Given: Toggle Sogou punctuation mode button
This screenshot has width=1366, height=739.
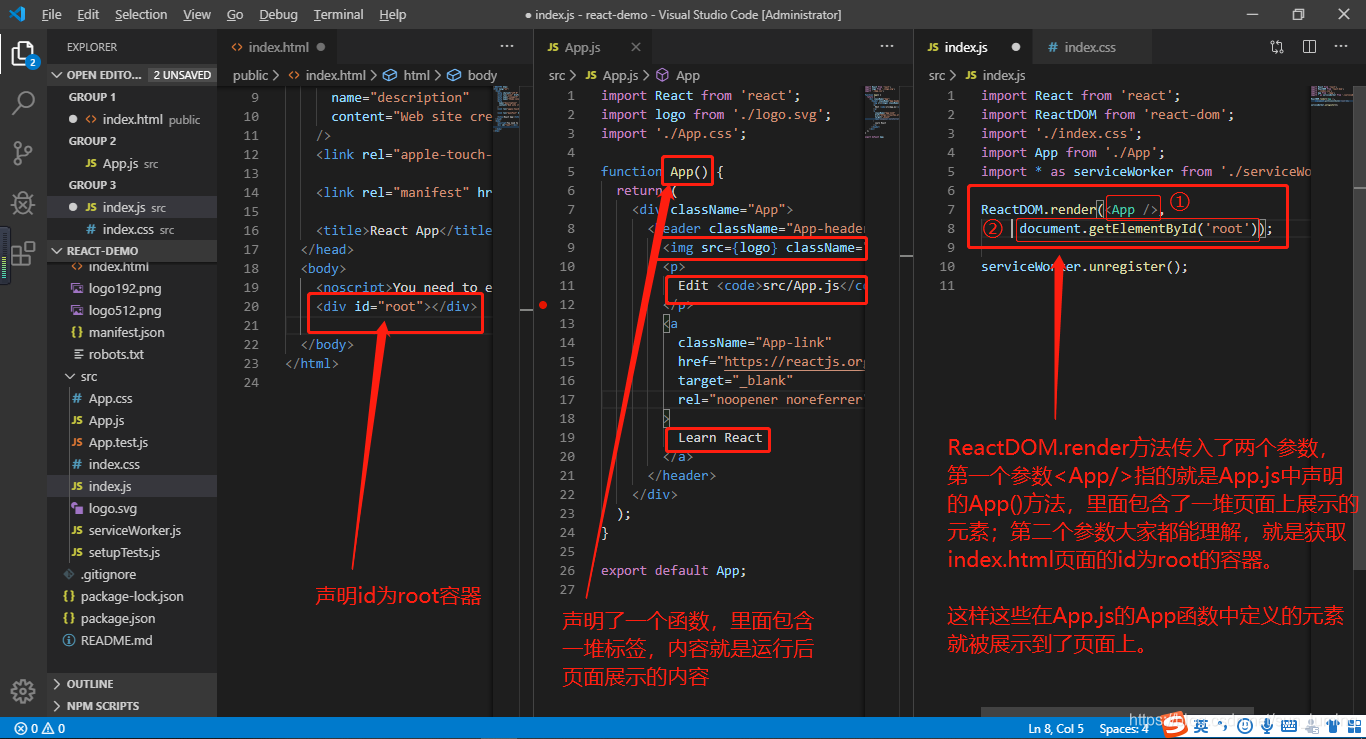Looking at the screenshot, I should tap(1223, 726).
